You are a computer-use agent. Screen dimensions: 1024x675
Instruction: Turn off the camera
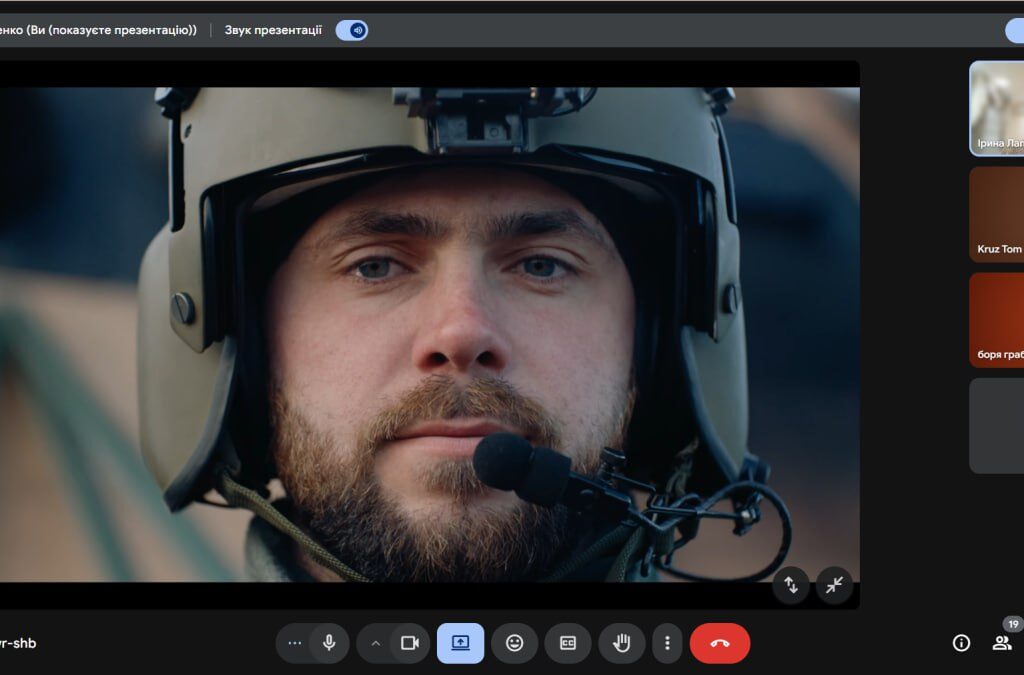[x=409, y=643]
